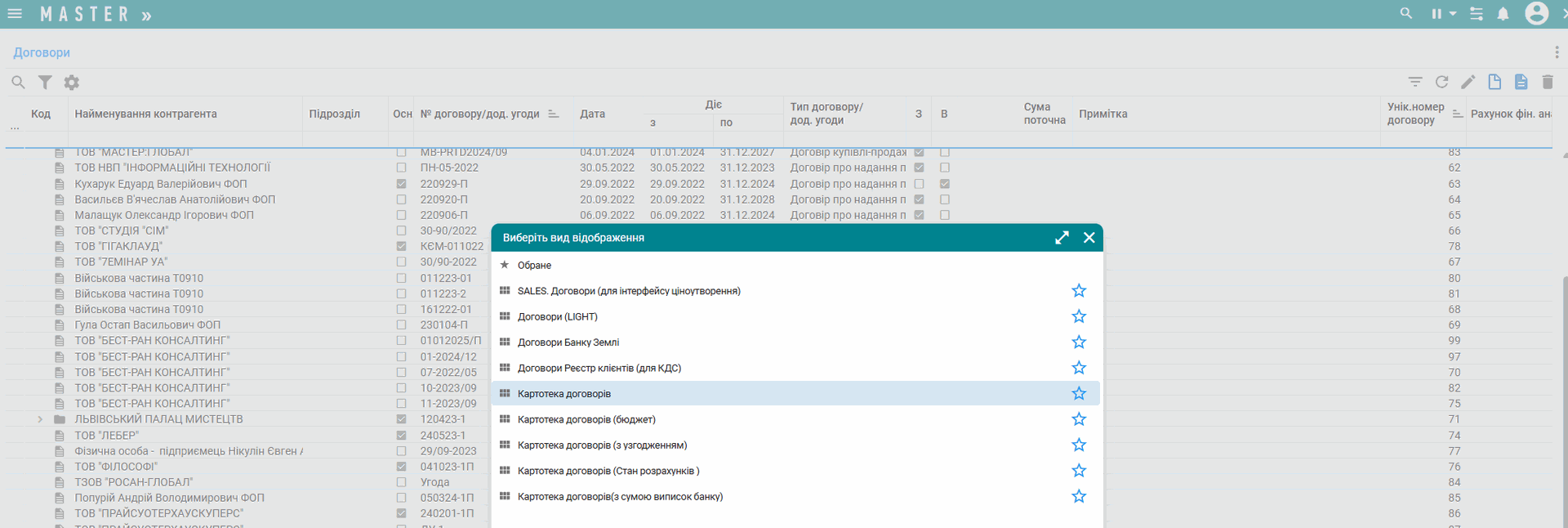Open table settings gear

(x=72, y=82)
